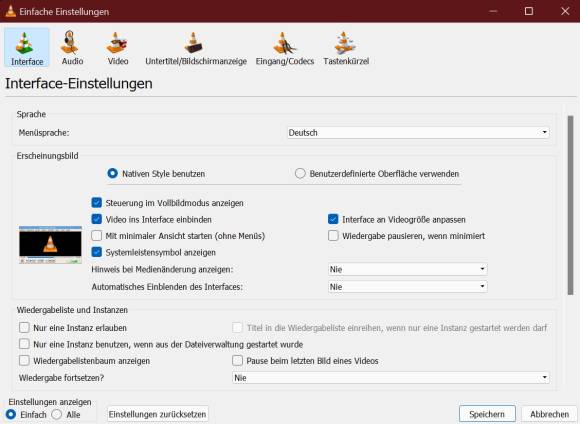Expand Hinweis bei Medienänderung anzeigen dropdown
Viewport: 580px width, 424px height.
pos(407,269)
